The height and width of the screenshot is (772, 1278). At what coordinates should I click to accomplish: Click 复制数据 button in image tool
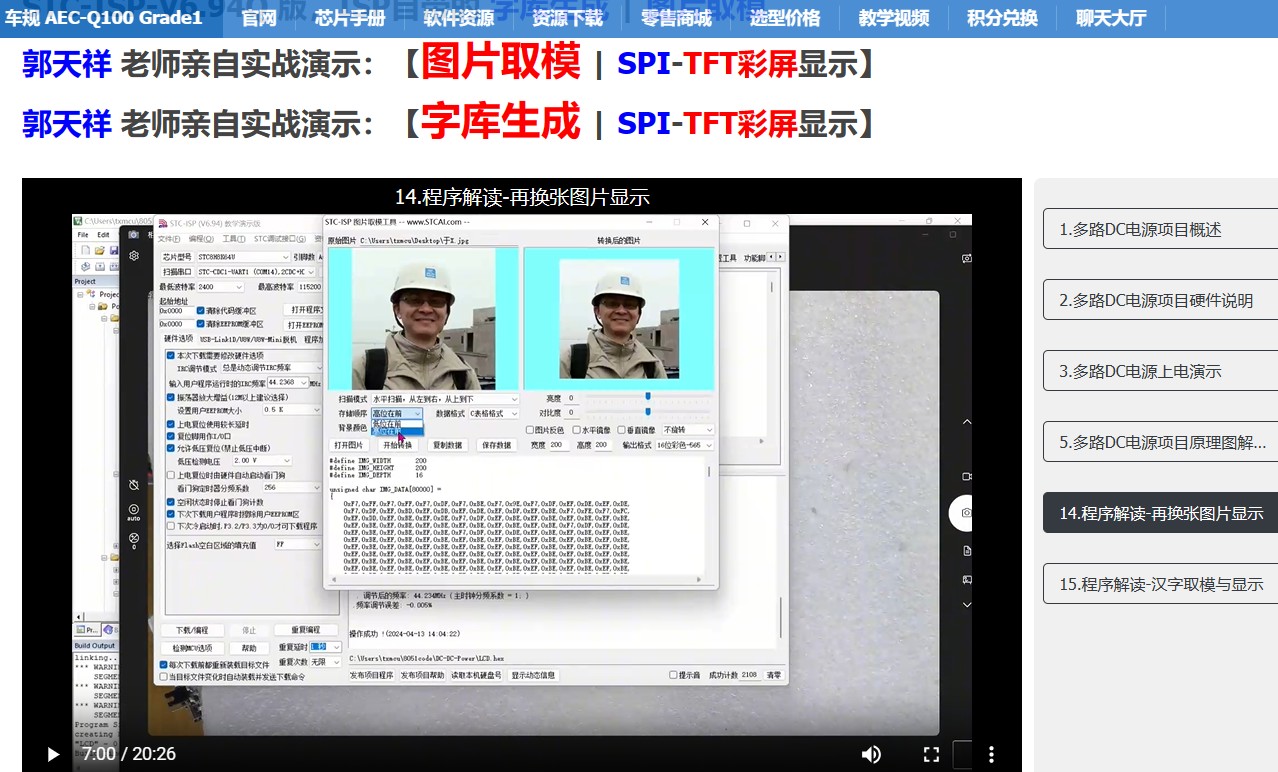click(447, 445)
